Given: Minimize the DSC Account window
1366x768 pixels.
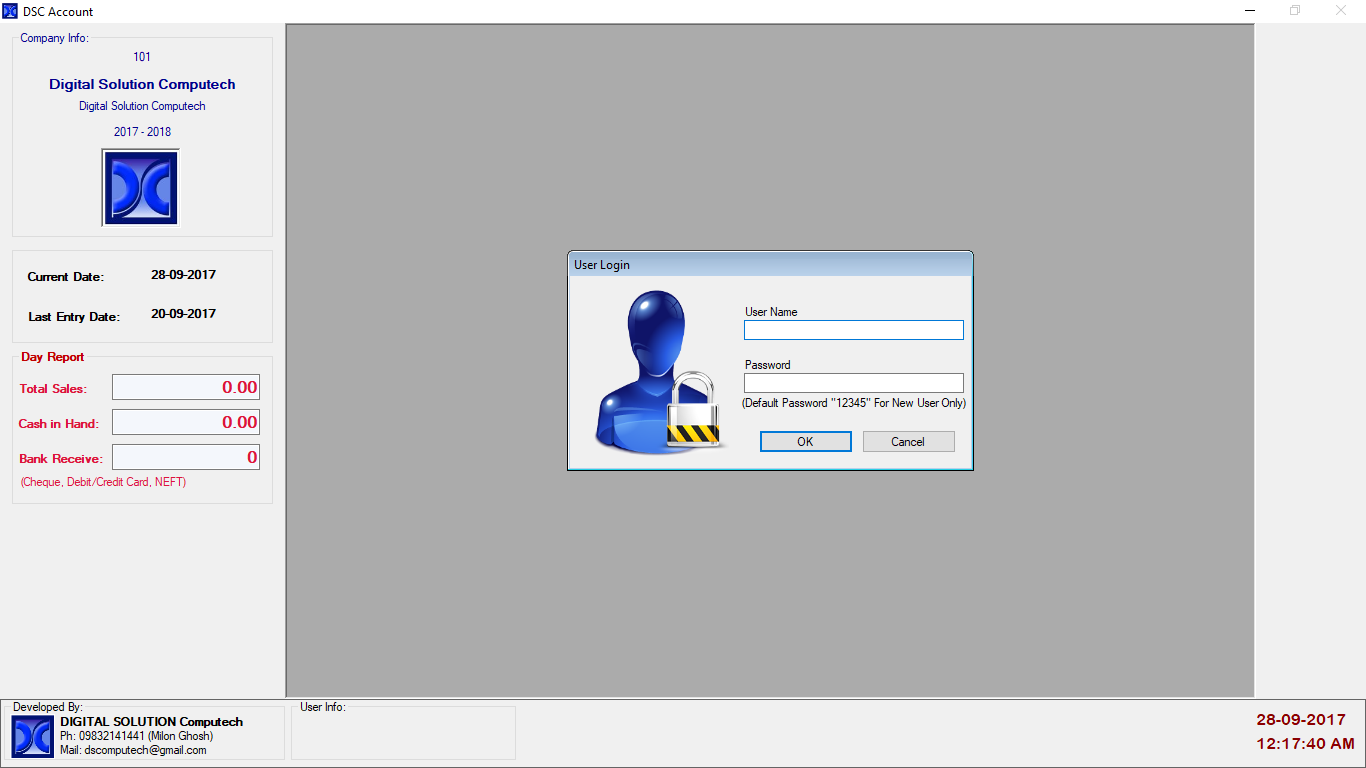Looking at the screenshot, I should [x=1249, y=11].
